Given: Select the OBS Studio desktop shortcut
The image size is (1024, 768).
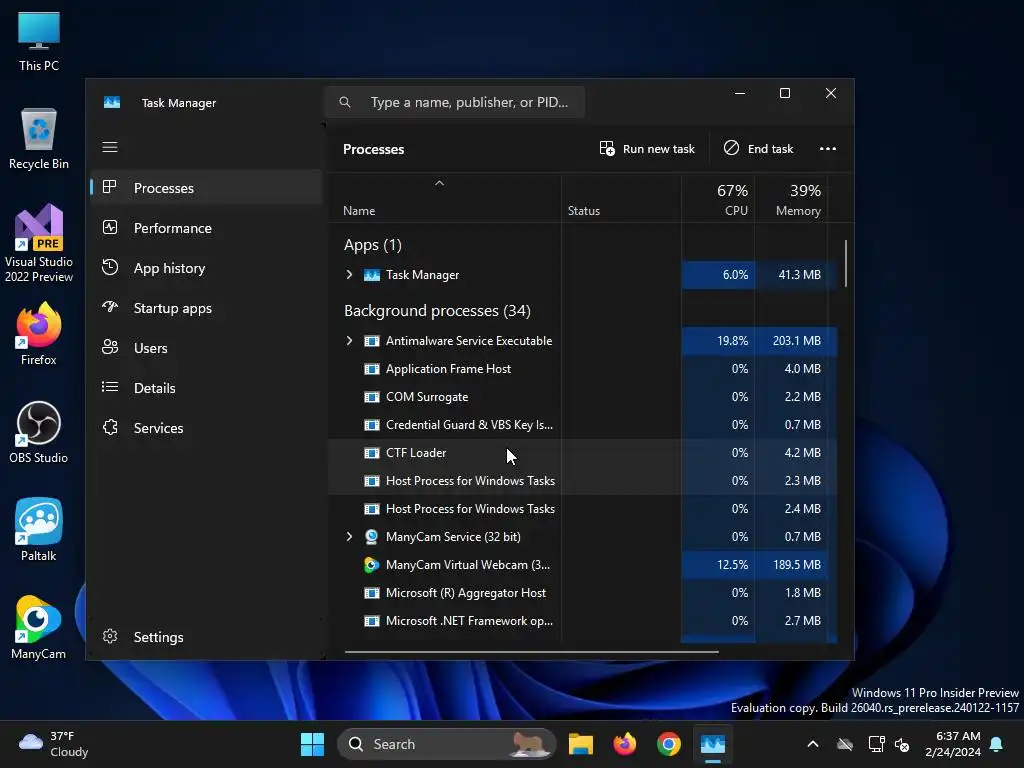Looking at the screenshot, I should [39, 432].
